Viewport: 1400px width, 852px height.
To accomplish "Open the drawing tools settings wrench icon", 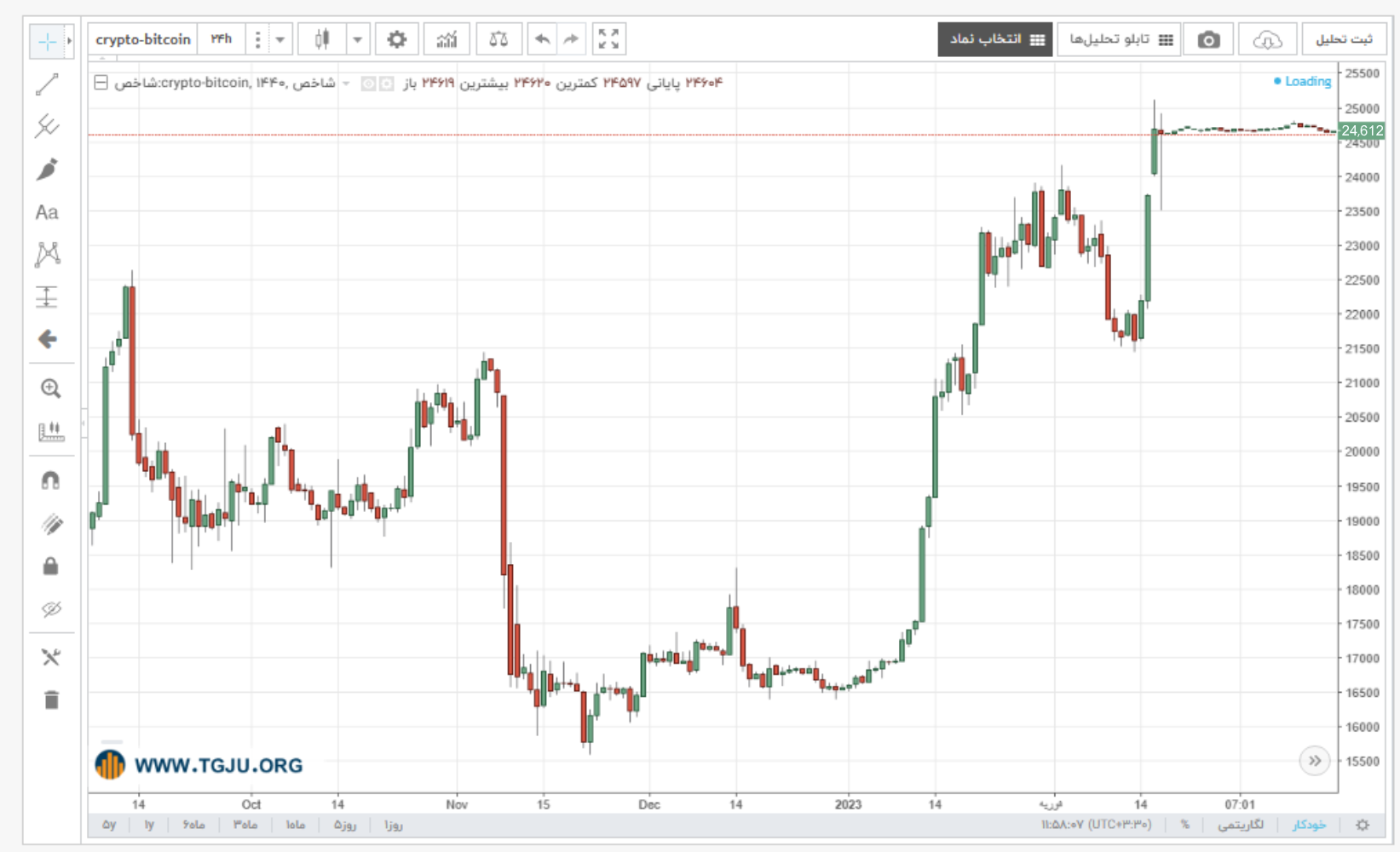I will point(51,657).
